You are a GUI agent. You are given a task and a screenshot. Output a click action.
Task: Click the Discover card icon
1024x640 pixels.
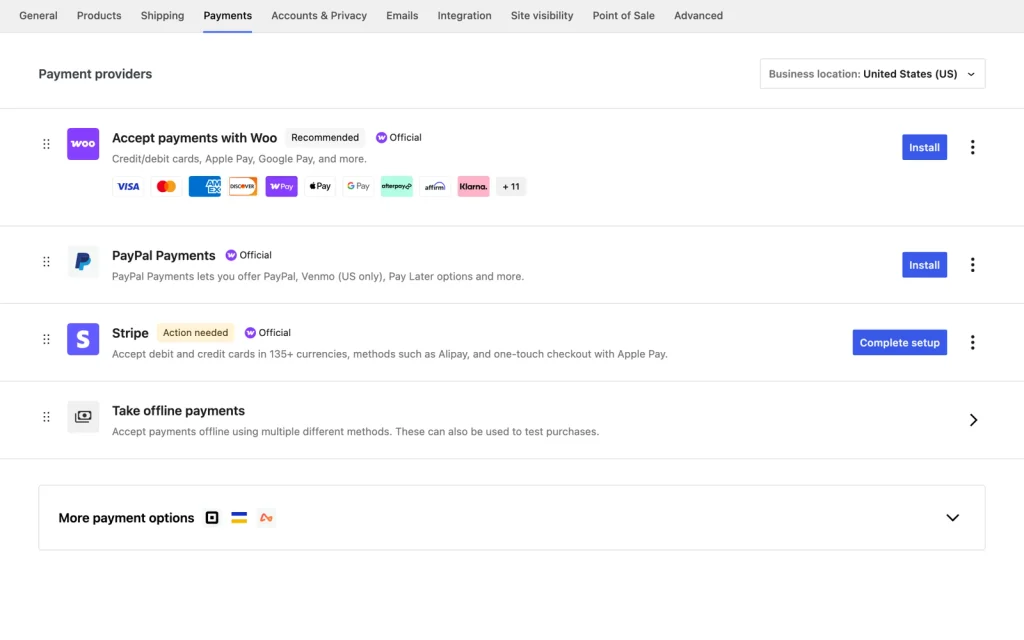(x=243, y=186)
